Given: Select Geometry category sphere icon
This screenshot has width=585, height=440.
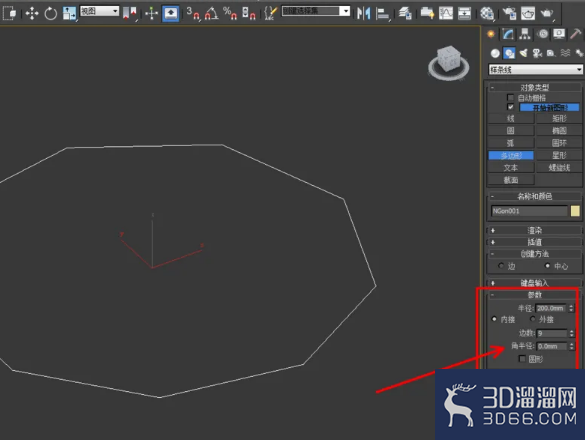Looking at the screenshot, I should coord(495,53).
